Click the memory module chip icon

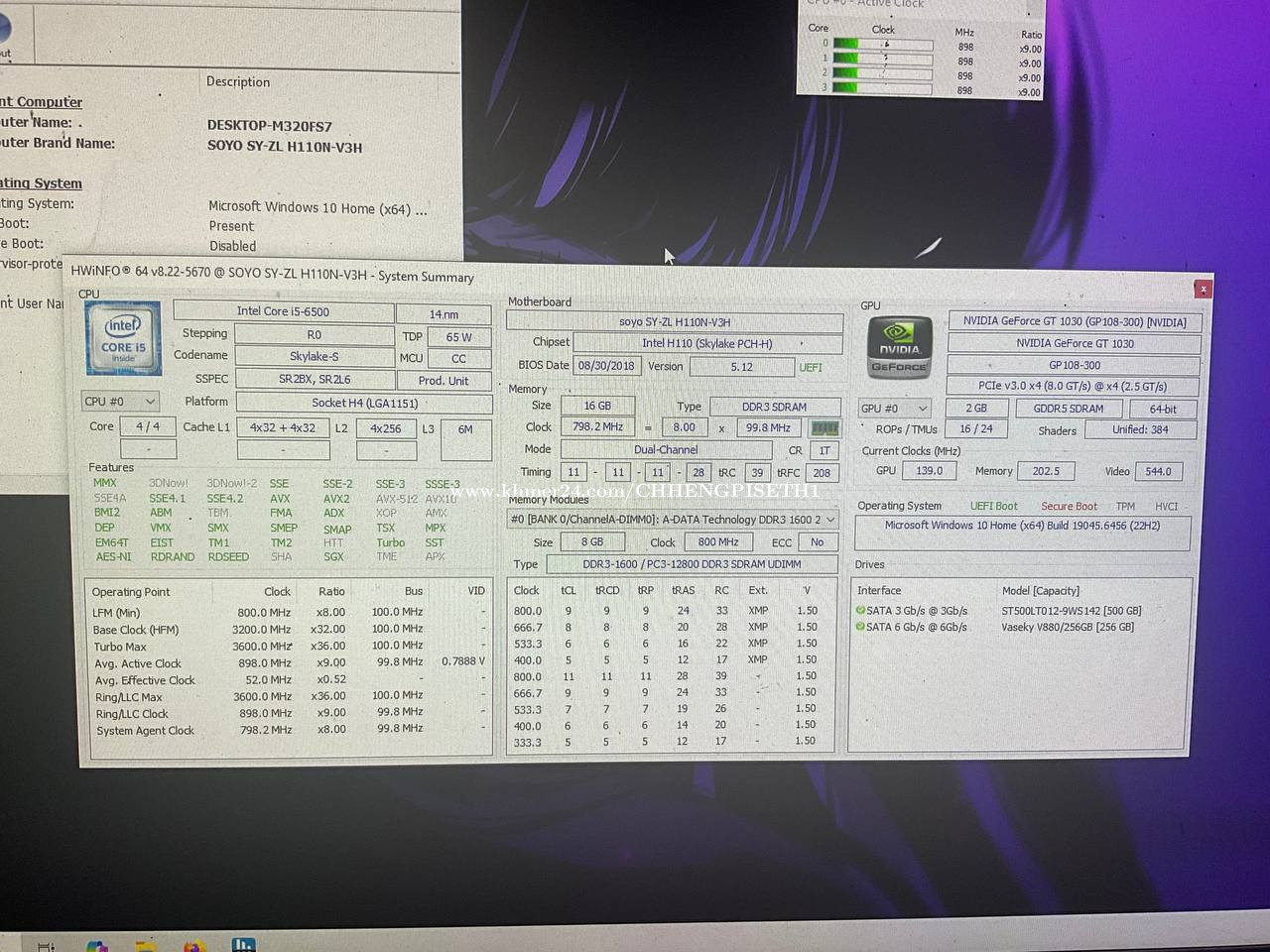pyautogui.click(x=825, y=428)
